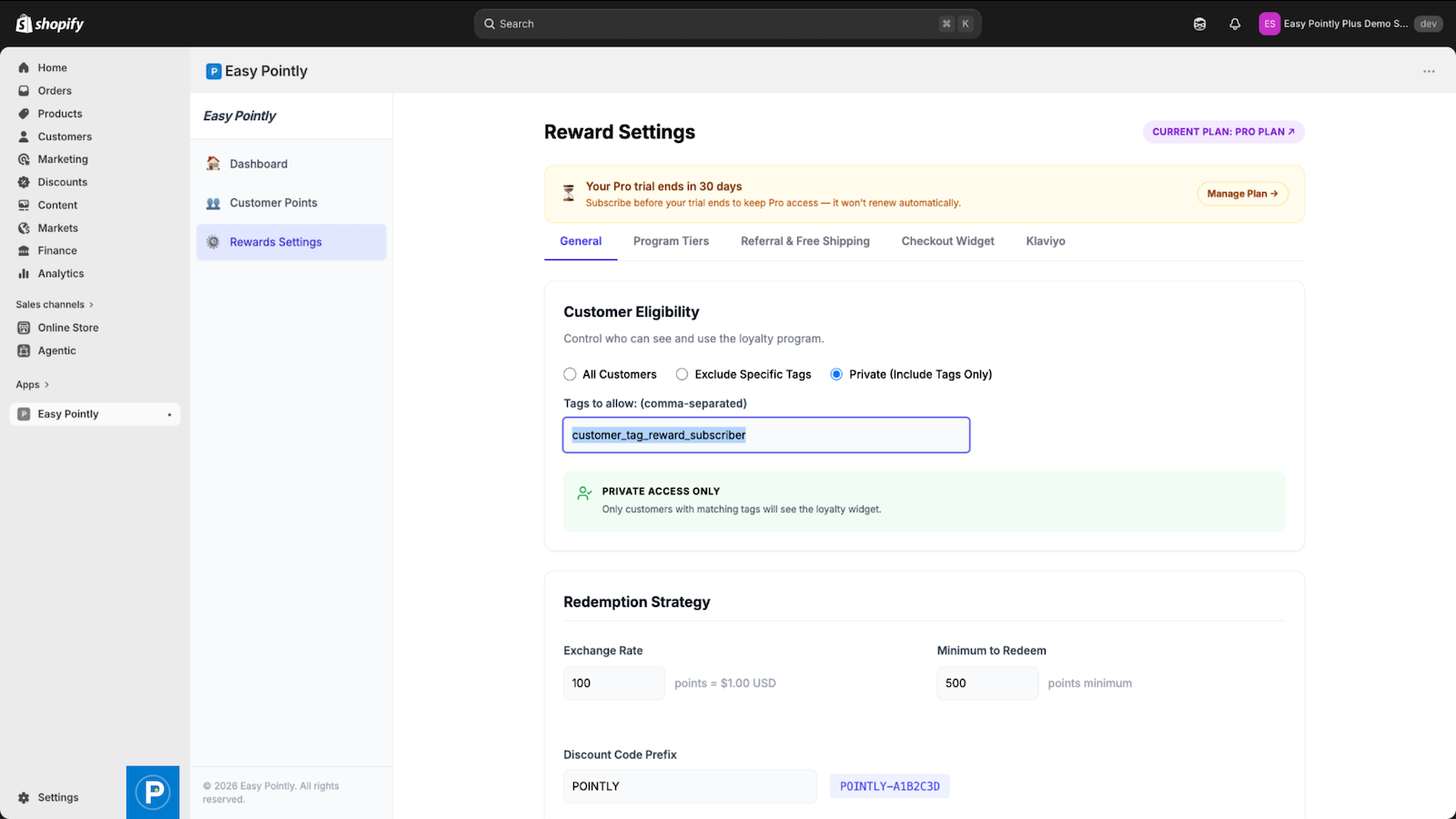The image size is (1456, 819).
Task: Click the Customer Eligibility heading
Action: tap(632, 312)
